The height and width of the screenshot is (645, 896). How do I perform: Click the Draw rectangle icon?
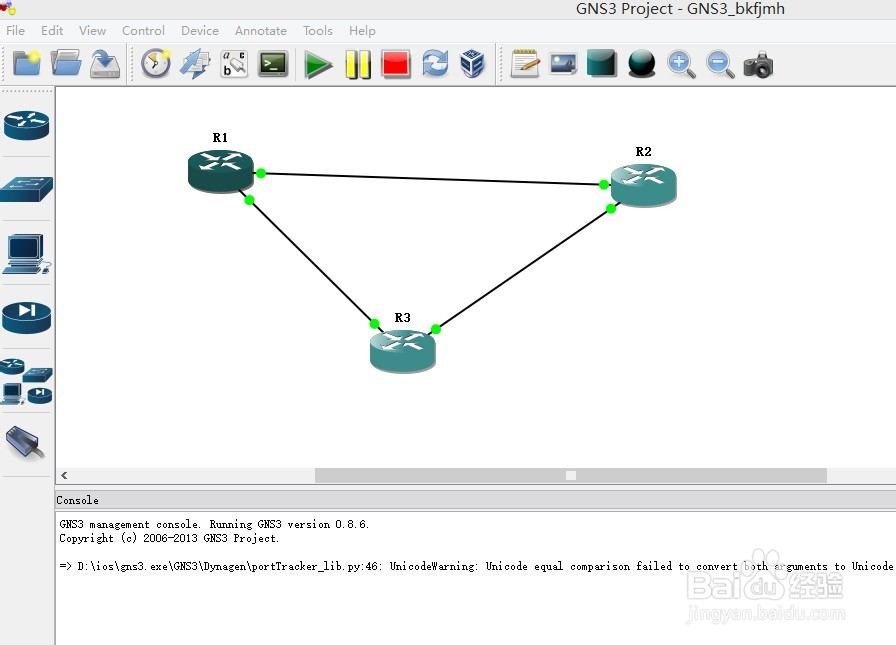coord(602,63)
